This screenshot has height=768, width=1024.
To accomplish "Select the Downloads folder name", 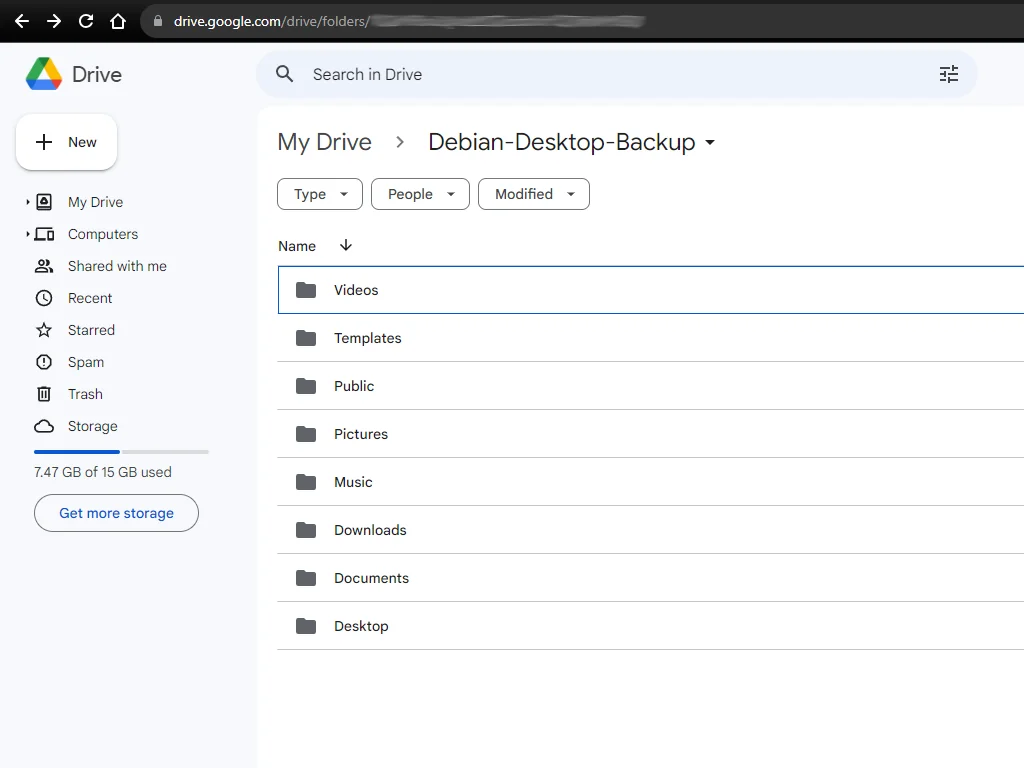I will (370, 530).
